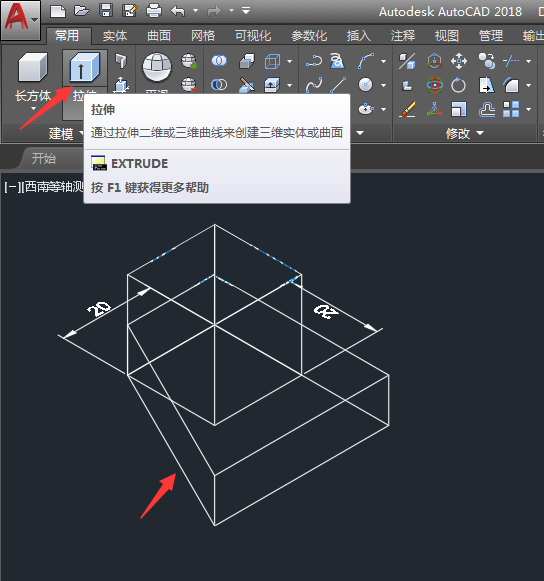544x581 pixels.
Task: Select the Polyline draw tool
Action: [x=314, y=61]
